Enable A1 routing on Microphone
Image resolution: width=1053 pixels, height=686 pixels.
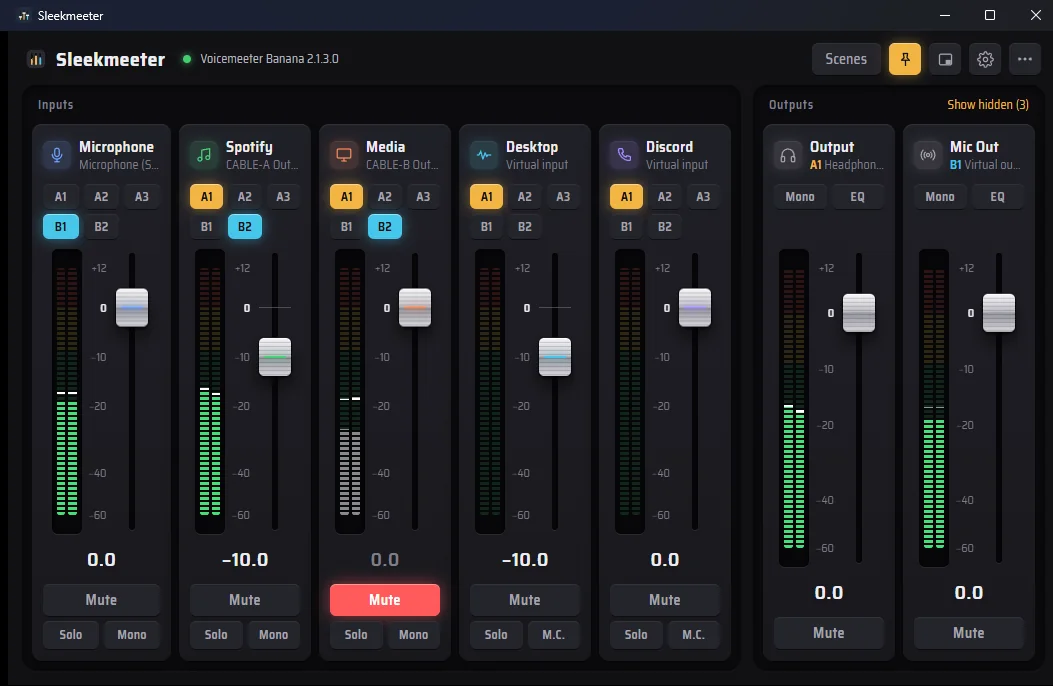point(60,197)
